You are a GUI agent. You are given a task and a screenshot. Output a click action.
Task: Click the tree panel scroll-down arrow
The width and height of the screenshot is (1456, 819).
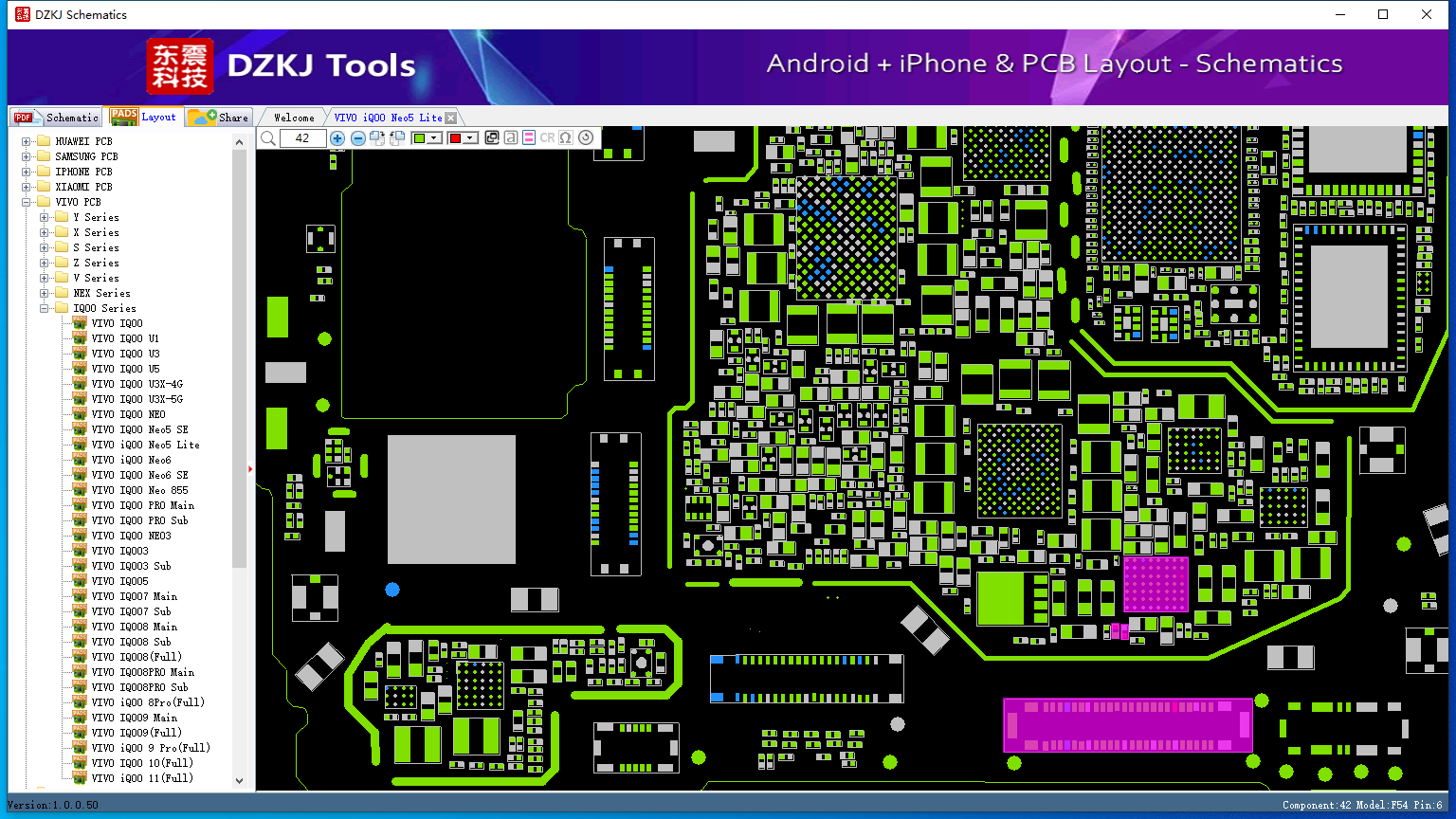[x=239, y=780]
